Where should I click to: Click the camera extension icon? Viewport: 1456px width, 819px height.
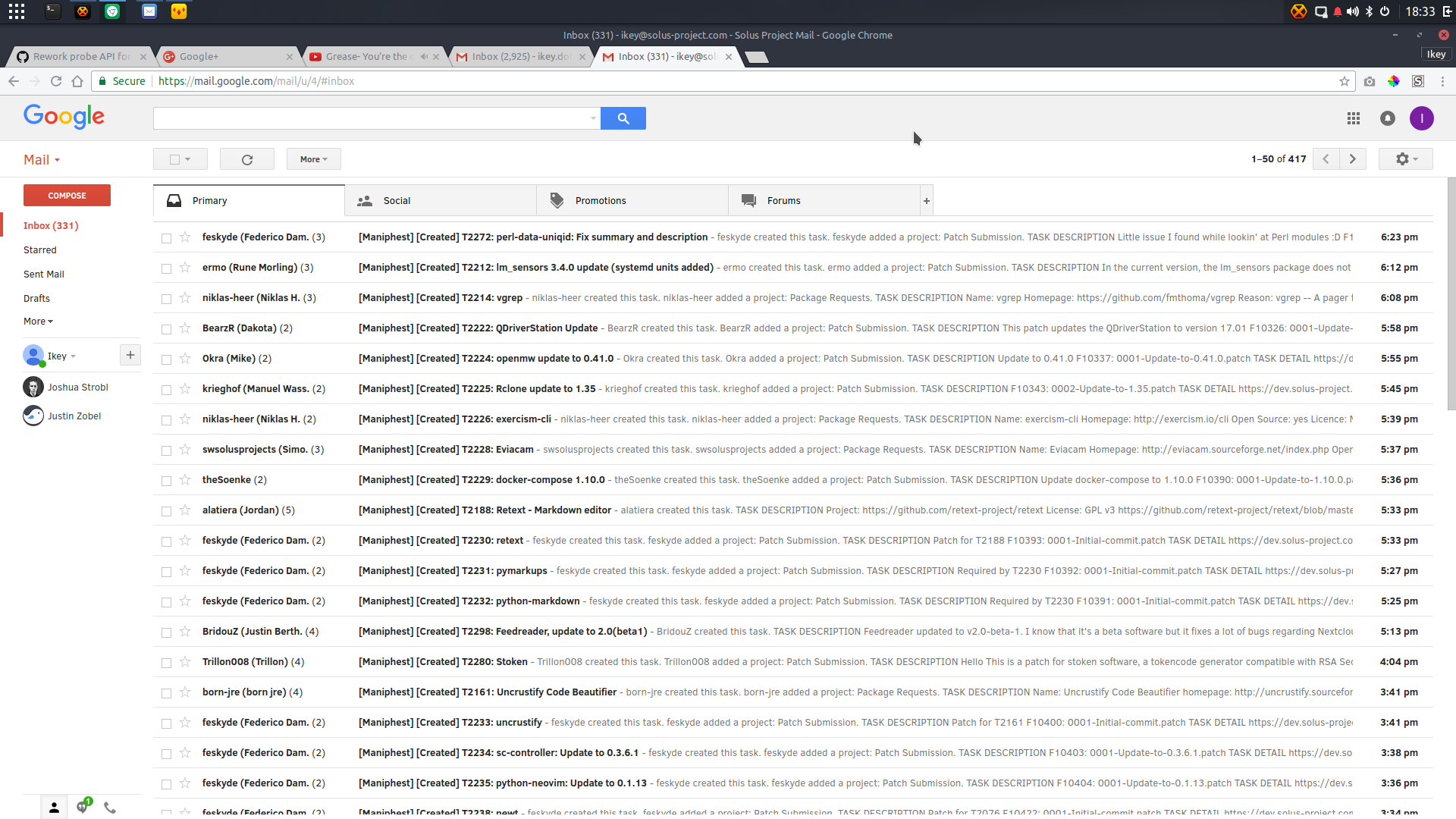tap(1370, 81)
